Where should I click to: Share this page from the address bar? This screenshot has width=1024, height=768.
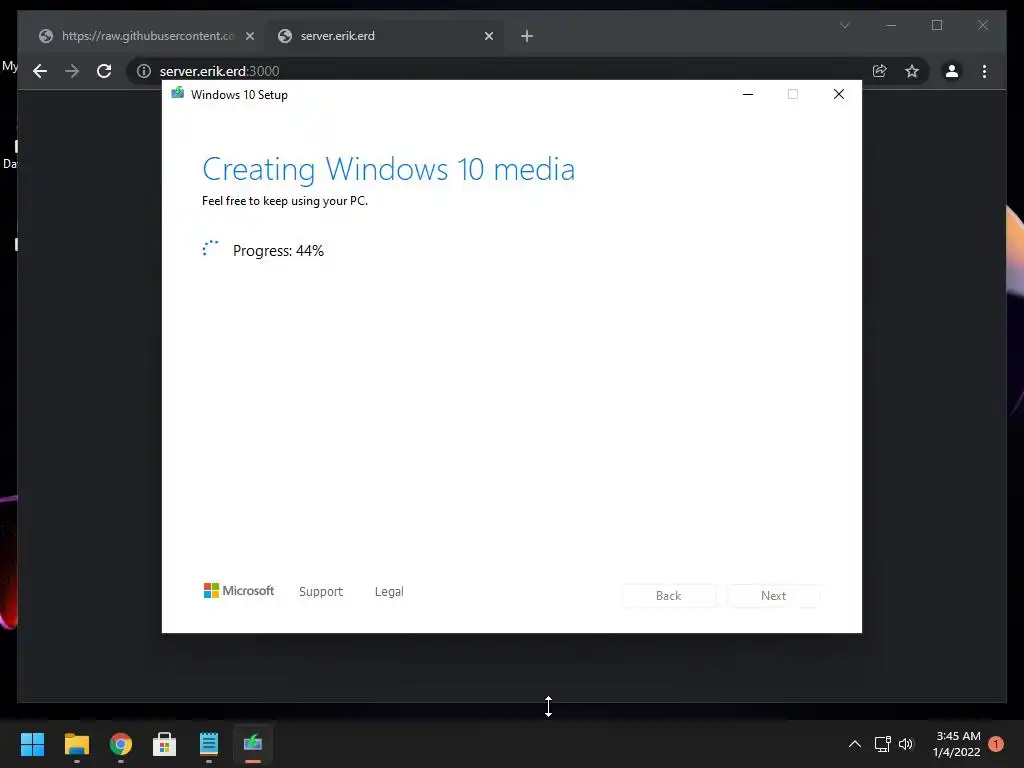(880, 71)
